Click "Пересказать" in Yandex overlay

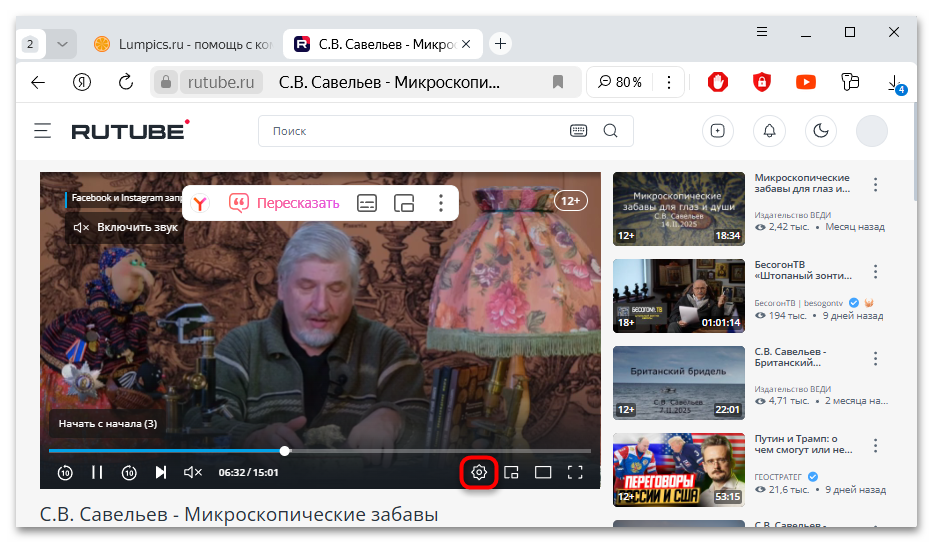[284, 203]
